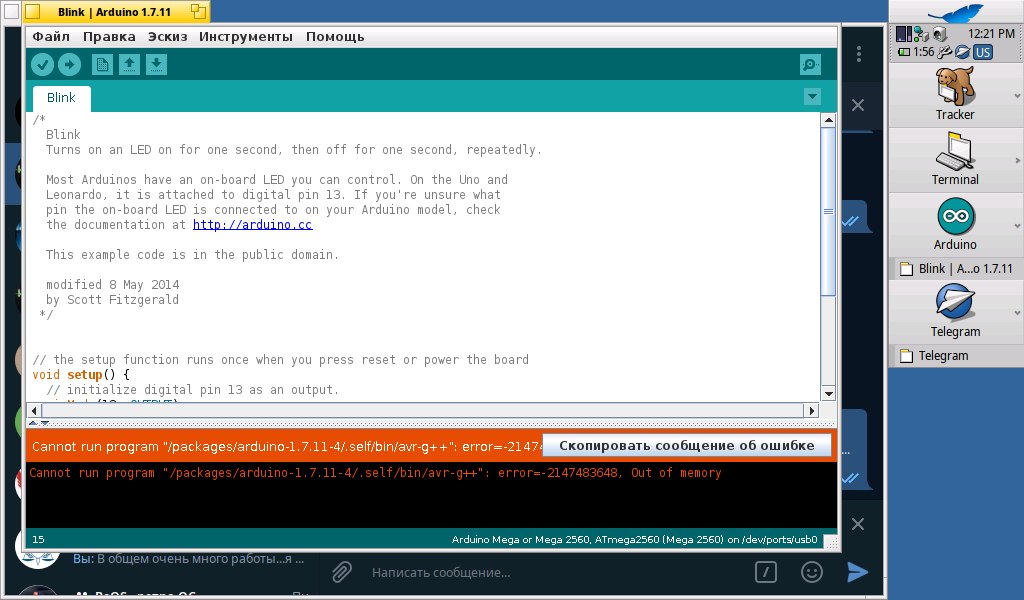The width and height of the screenshot is (1024, 600).
Task: Click the 'Out of memory' console error line
Action: coord(376,473)
